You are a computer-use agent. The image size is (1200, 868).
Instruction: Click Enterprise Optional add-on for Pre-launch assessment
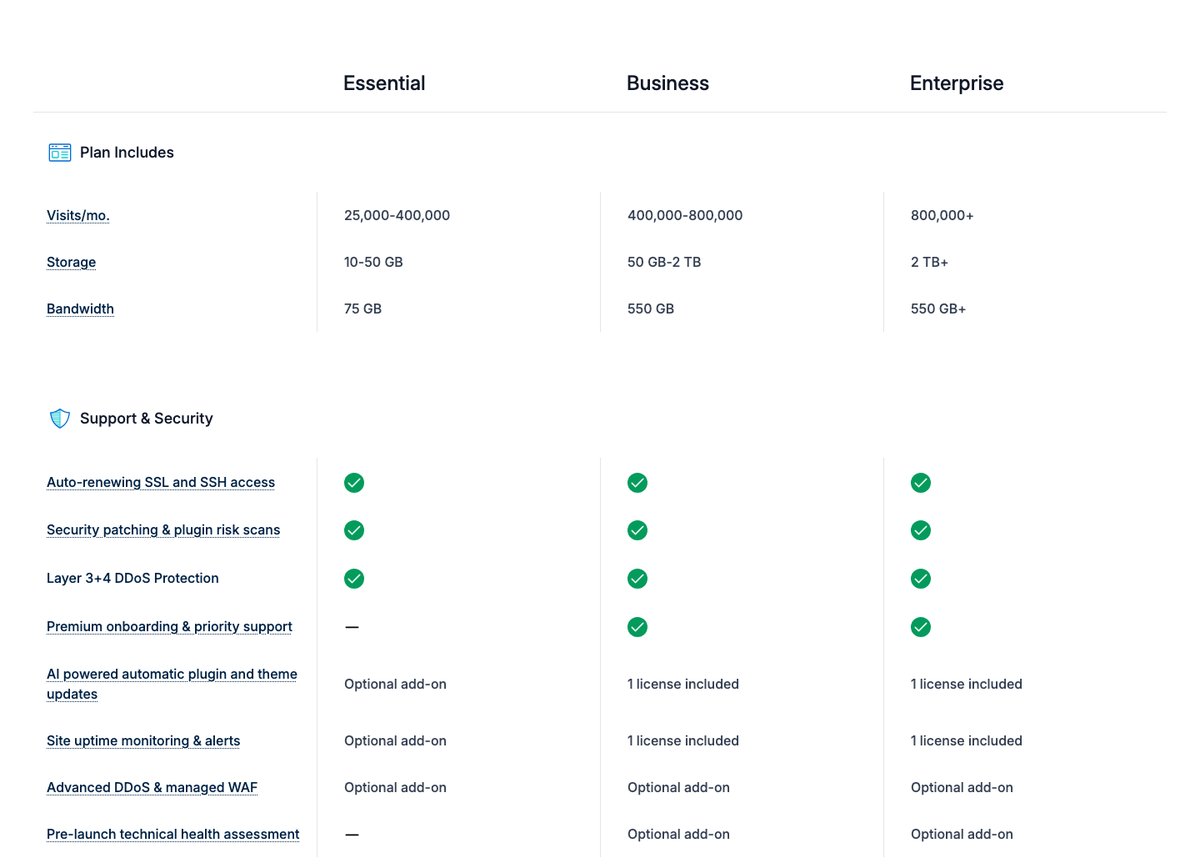[x=962, y=834]
